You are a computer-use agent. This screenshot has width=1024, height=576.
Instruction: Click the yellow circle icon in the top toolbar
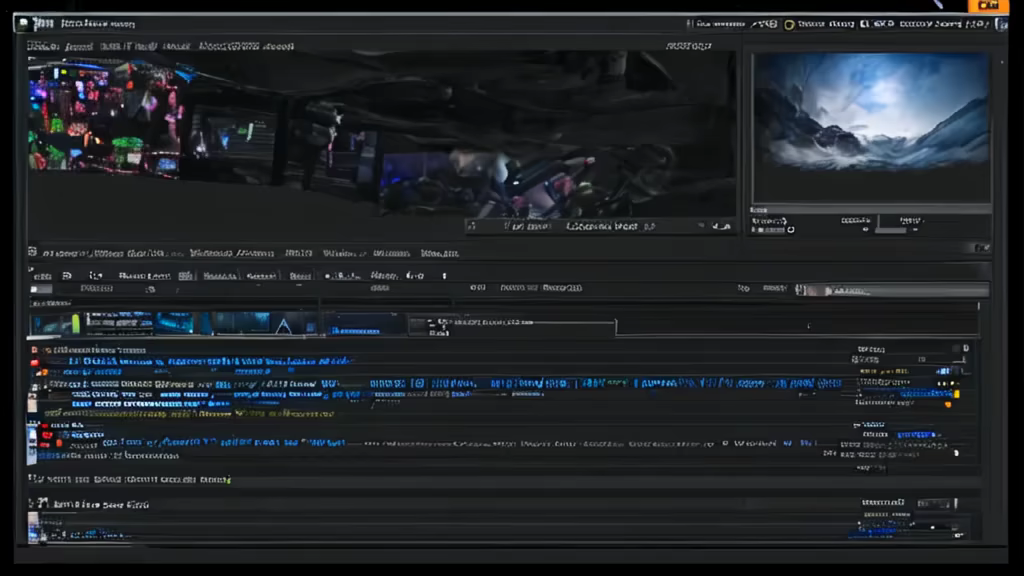[x=789, y=23]
